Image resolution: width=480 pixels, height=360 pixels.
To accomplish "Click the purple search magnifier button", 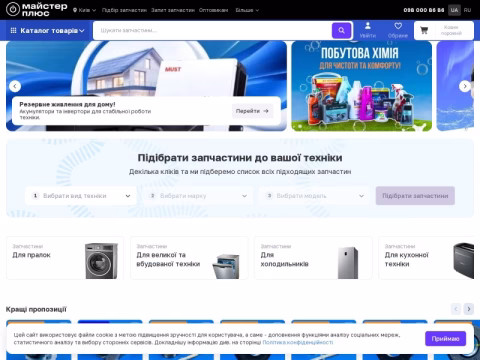I will coord(341,30).
